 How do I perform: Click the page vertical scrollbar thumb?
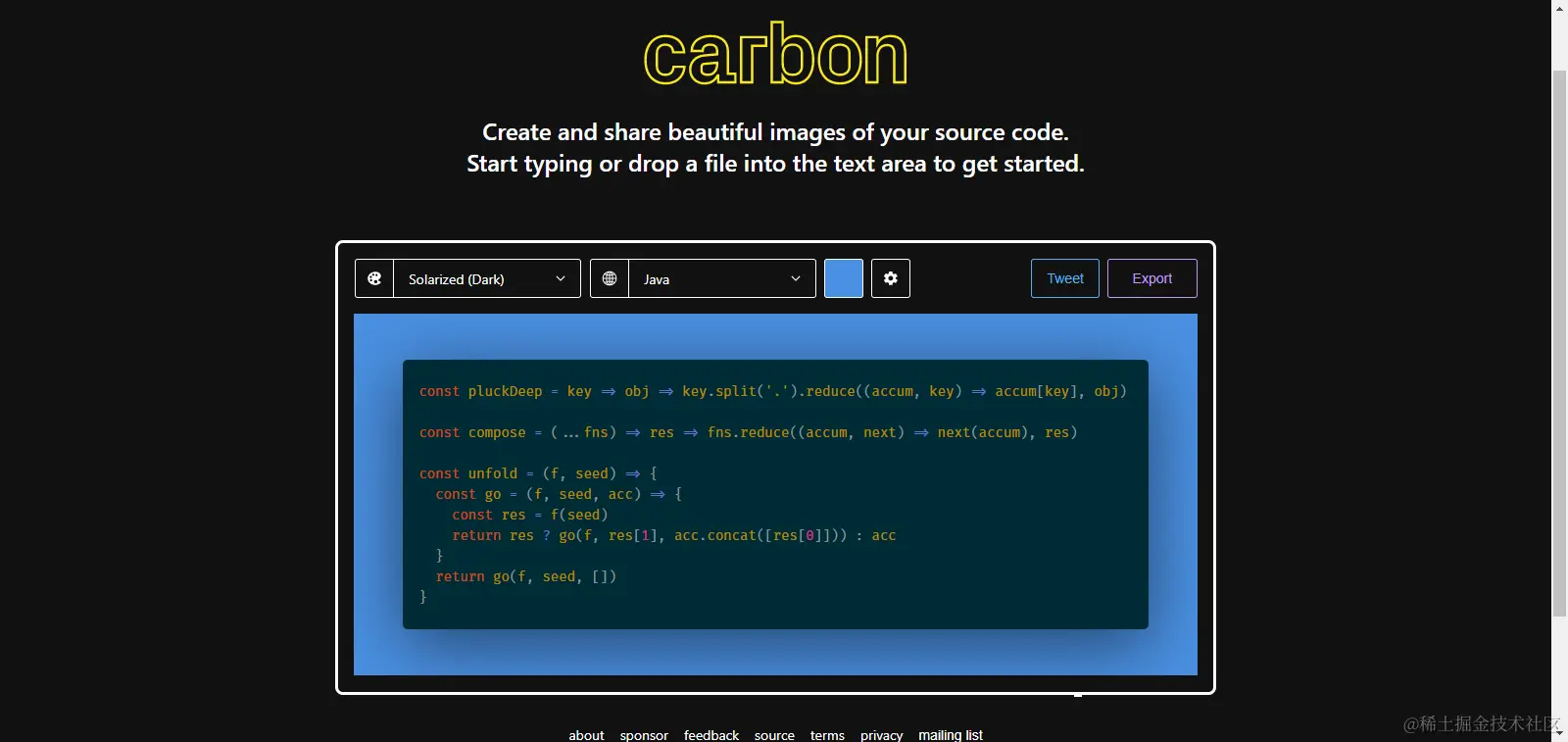1559,343
